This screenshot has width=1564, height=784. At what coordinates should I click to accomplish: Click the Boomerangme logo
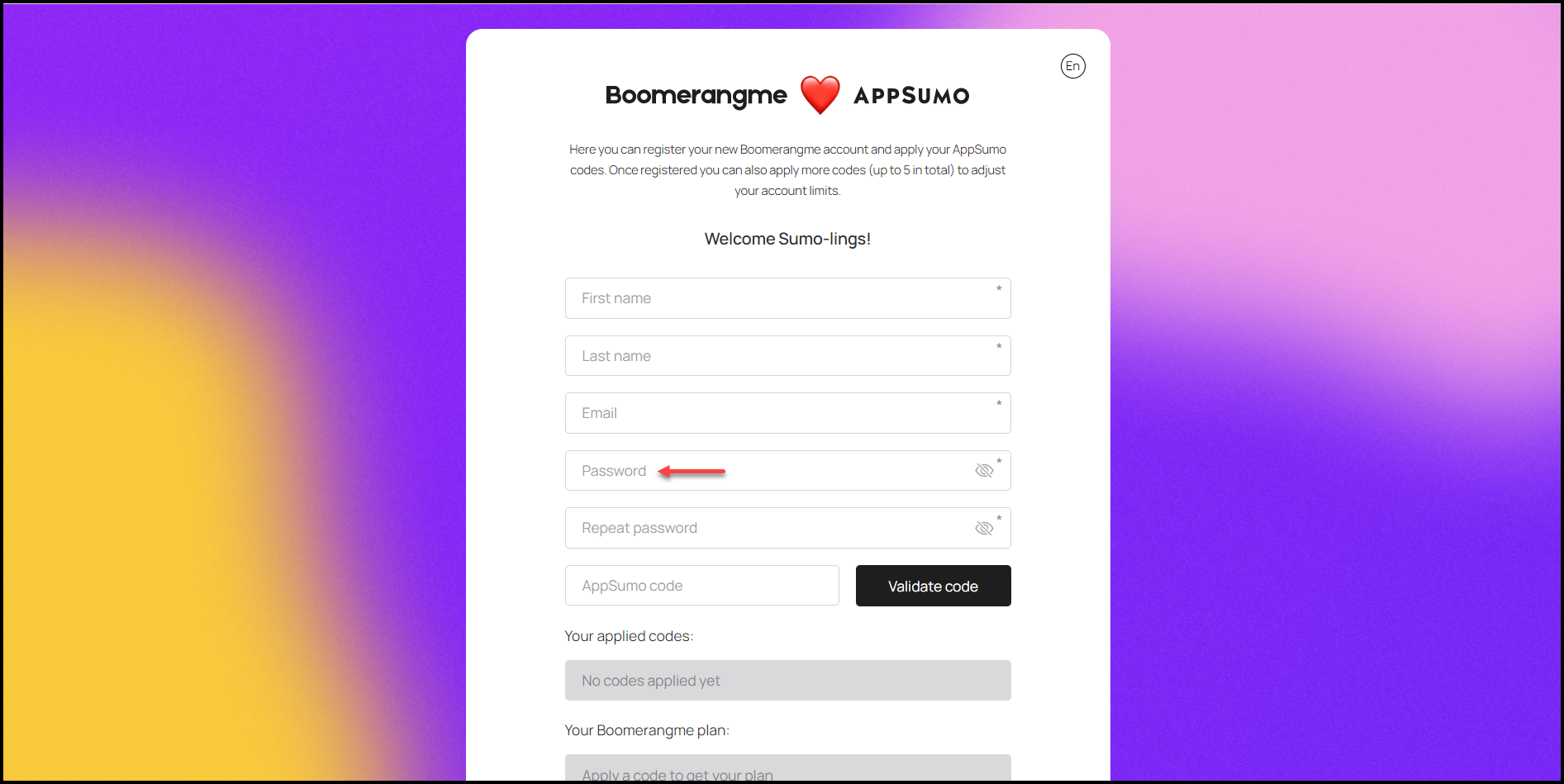tap(696, 96)
